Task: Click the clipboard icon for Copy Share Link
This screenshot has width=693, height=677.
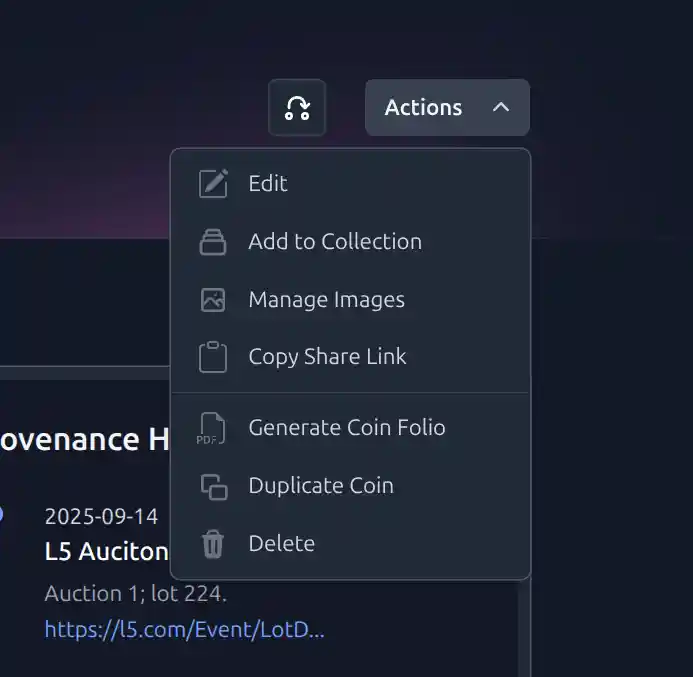Action: [213, 357]
